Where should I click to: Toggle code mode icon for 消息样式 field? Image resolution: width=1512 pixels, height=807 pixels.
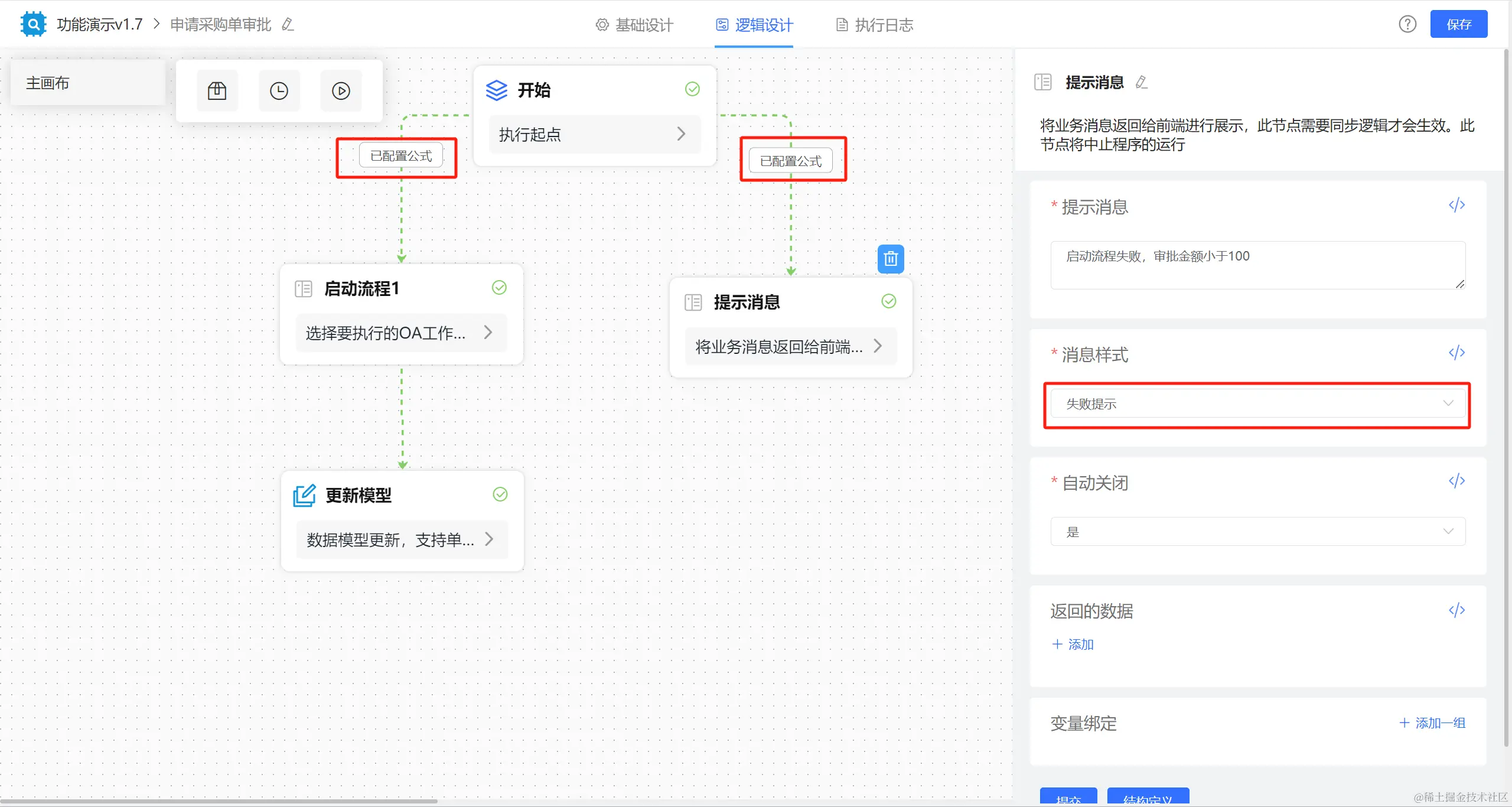[x=1456, y=353]
